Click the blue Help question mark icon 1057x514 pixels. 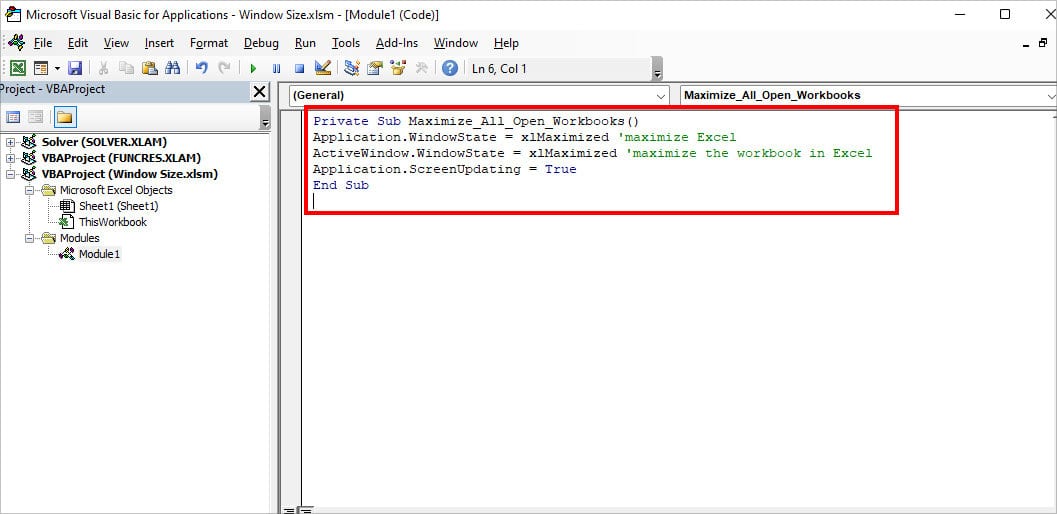450,68
